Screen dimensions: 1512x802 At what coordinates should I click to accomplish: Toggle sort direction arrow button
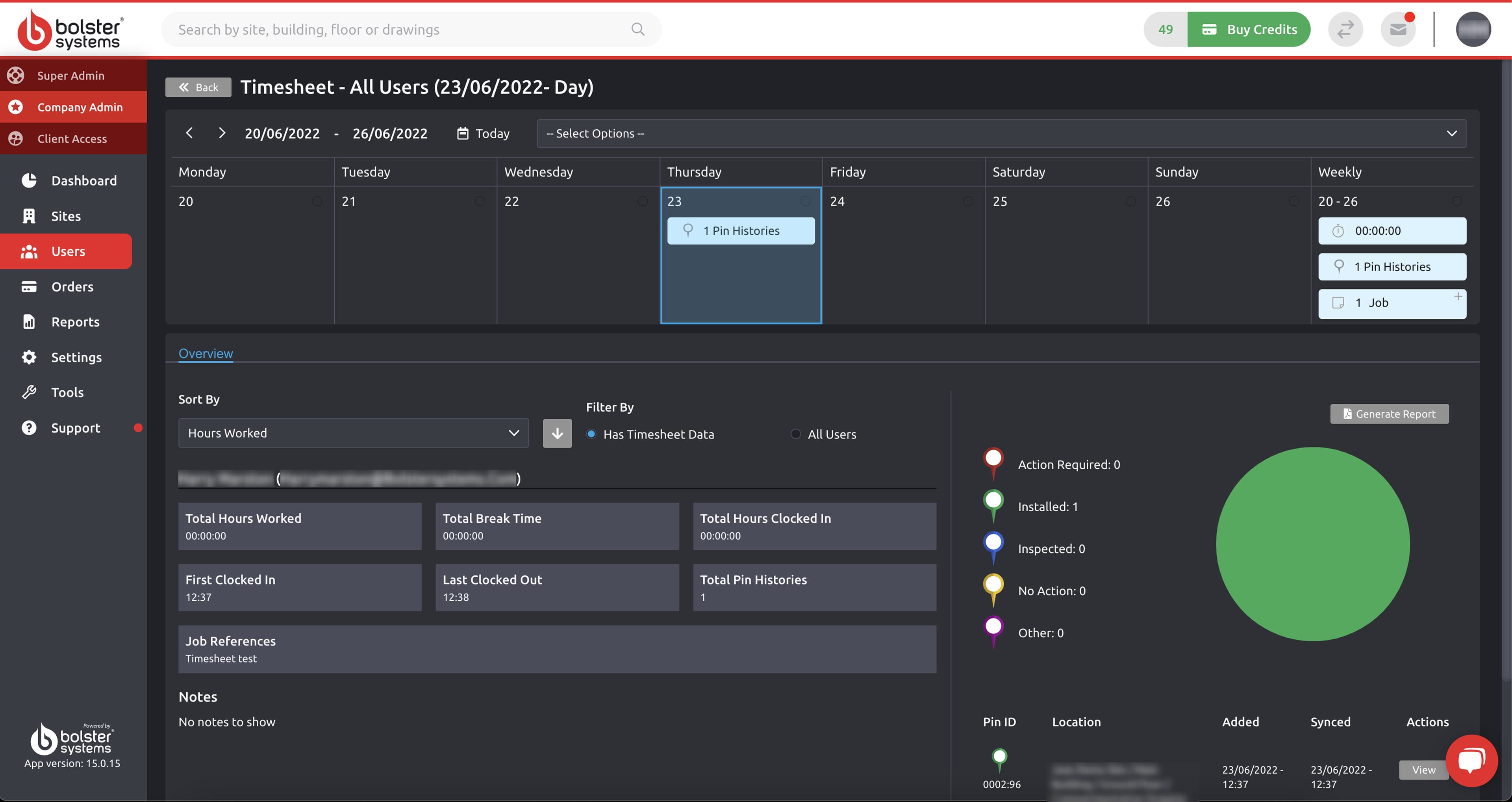click(x=557, y=433)
